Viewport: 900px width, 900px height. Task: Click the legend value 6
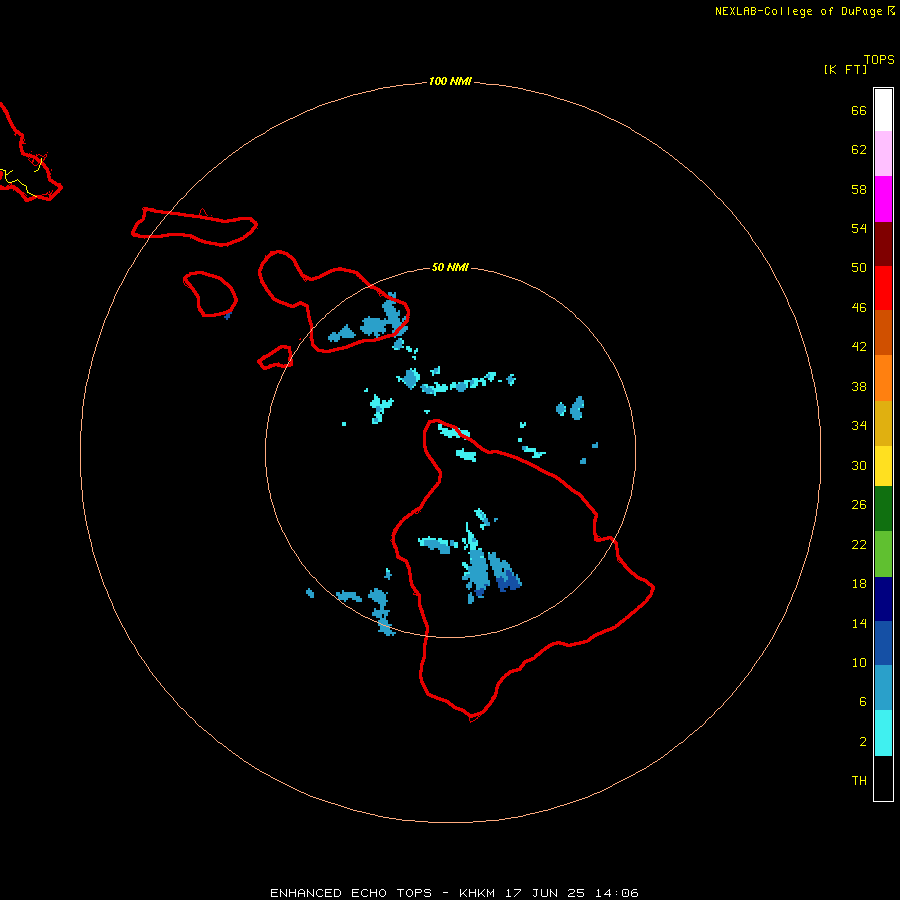click(x=862, y=702)
